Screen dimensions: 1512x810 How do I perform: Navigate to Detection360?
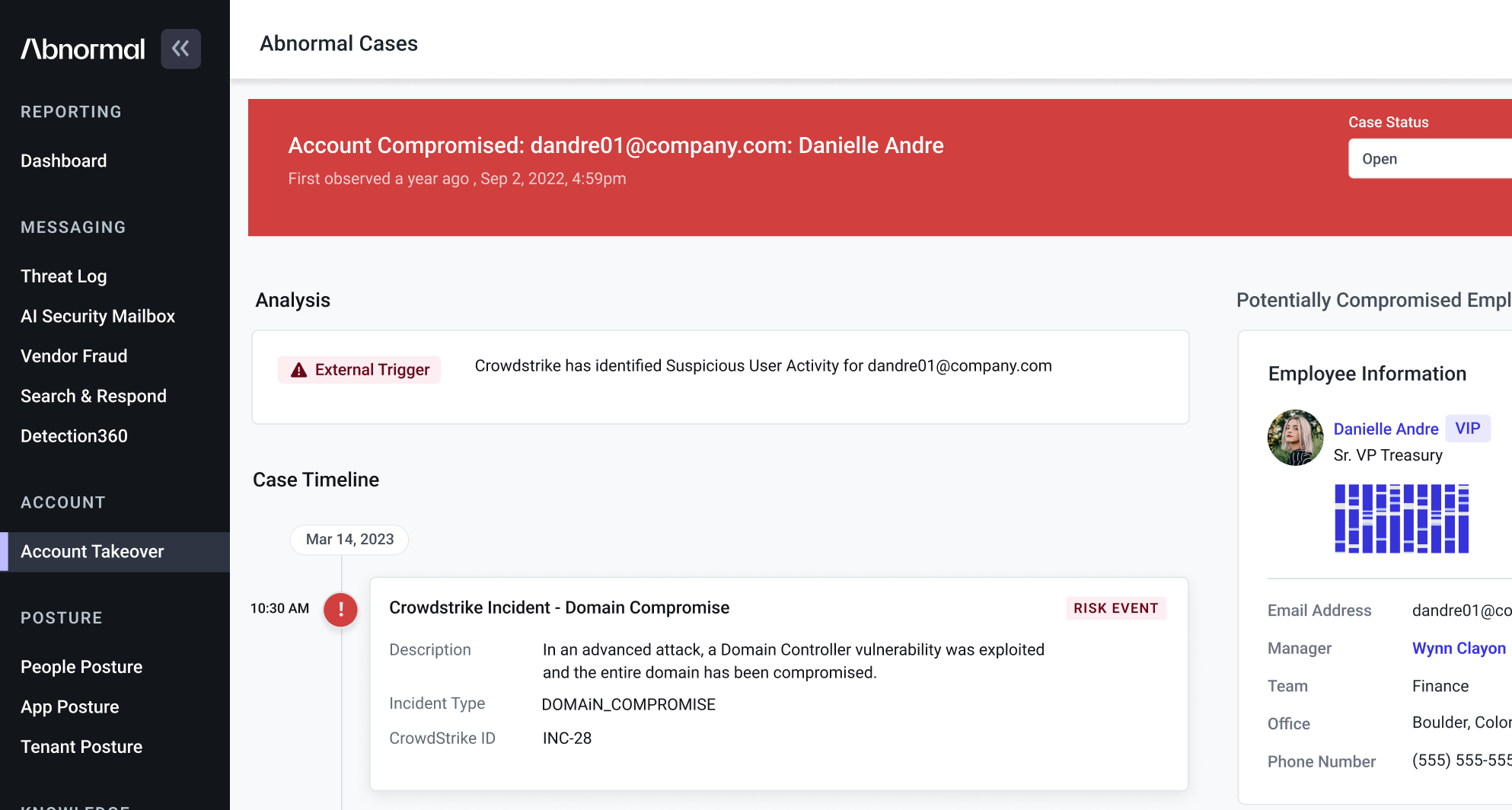pos(74,436)
